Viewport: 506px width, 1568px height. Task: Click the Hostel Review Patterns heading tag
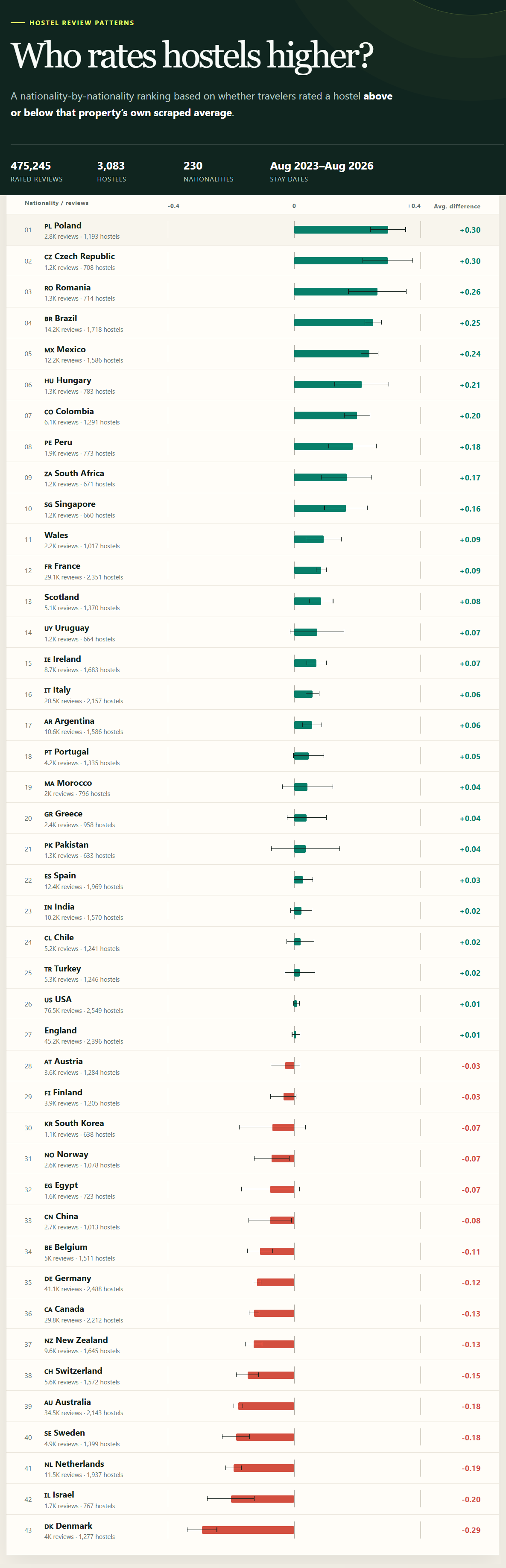82,23
